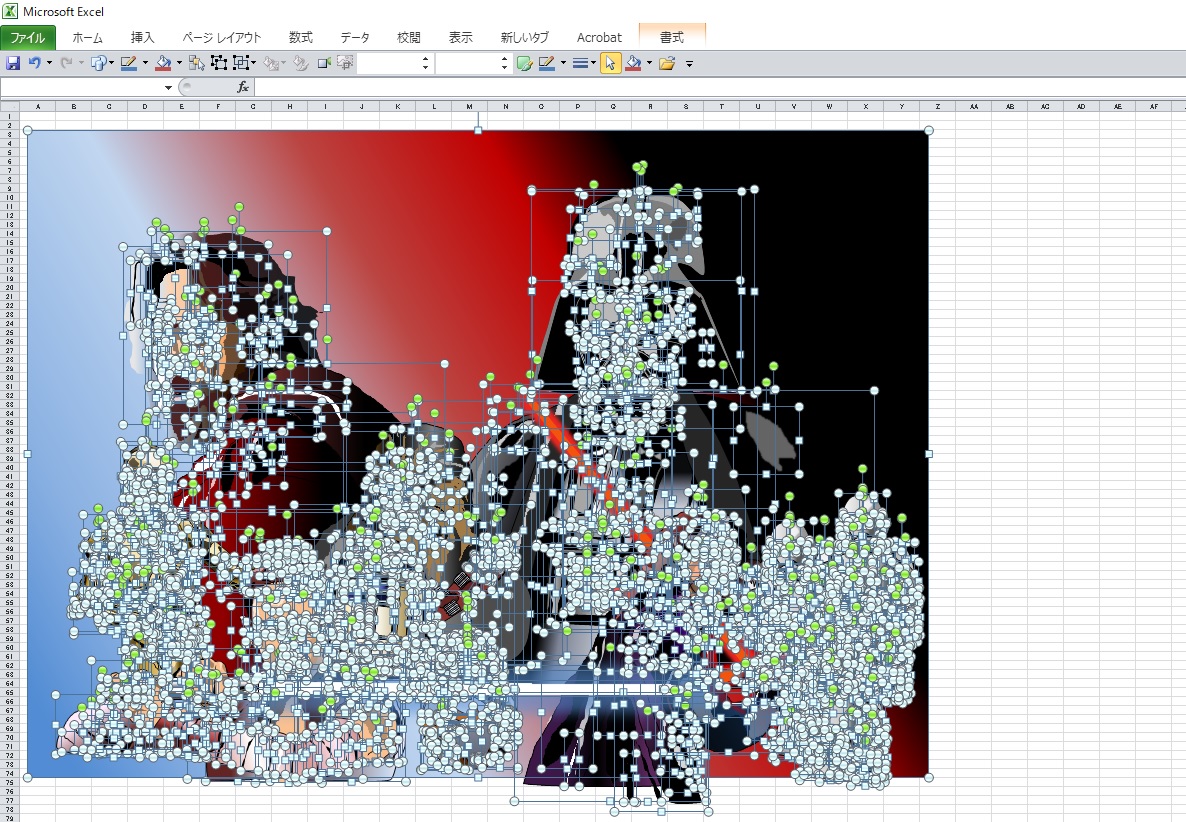
Task: Select column AF header
Action: 1153,107
